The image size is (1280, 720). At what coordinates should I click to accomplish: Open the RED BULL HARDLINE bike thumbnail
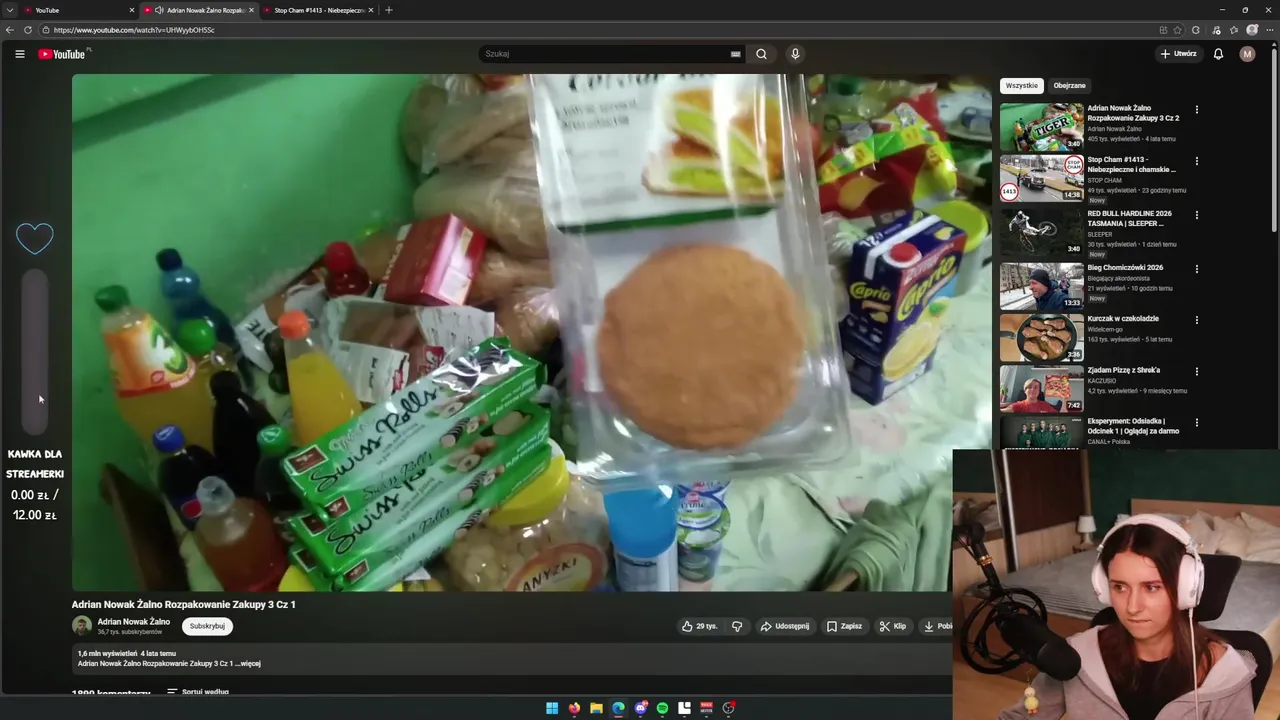pos(1041,232)
